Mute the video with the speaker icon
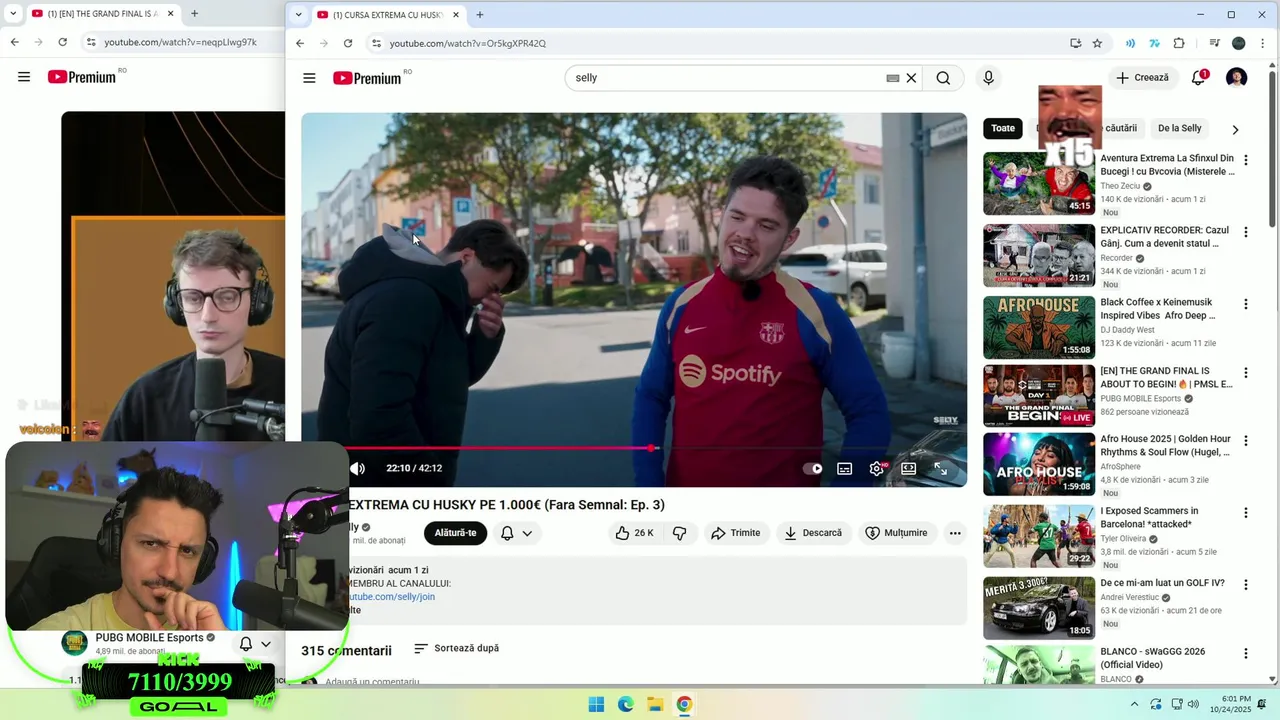Viewport: 1280px width, 720px height. tap(357, 468)
